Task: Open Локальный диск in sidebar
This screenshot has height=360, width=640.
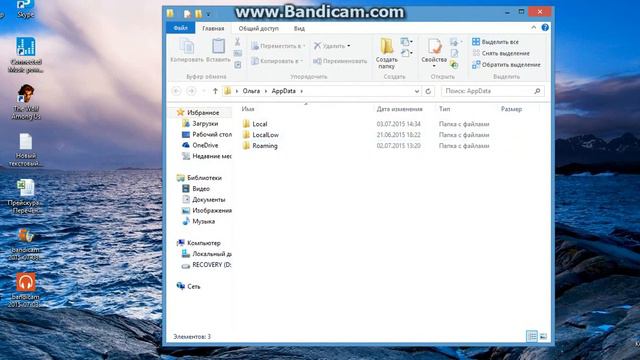Action: coord(211,254)
